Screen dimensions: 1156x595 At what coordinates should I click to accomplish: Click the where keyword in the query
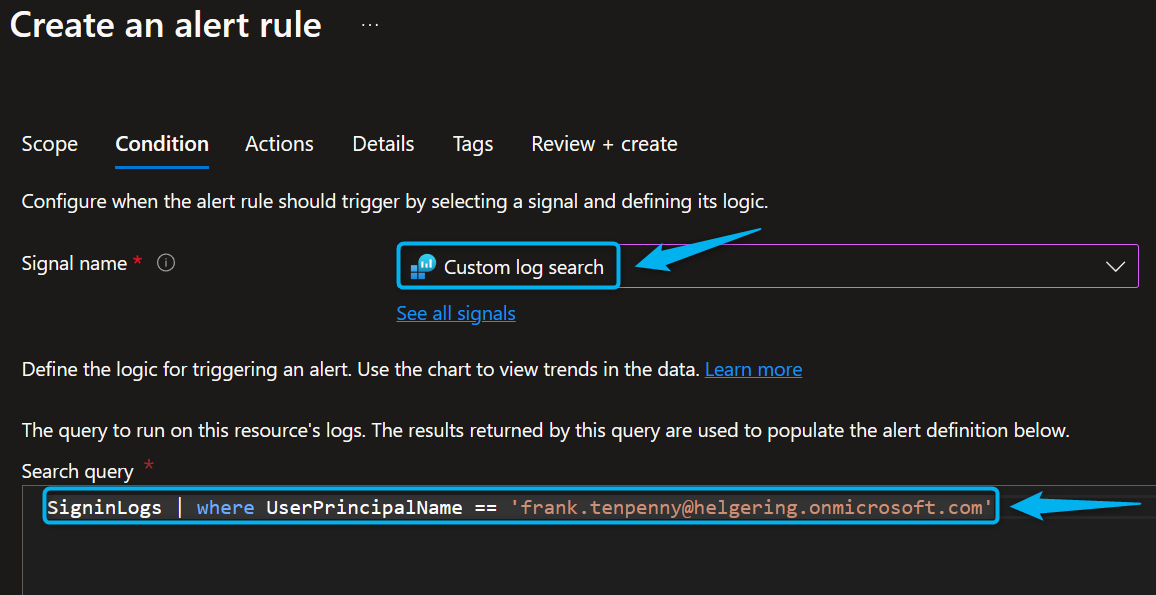pyautogui.click(x=225, y=508)
